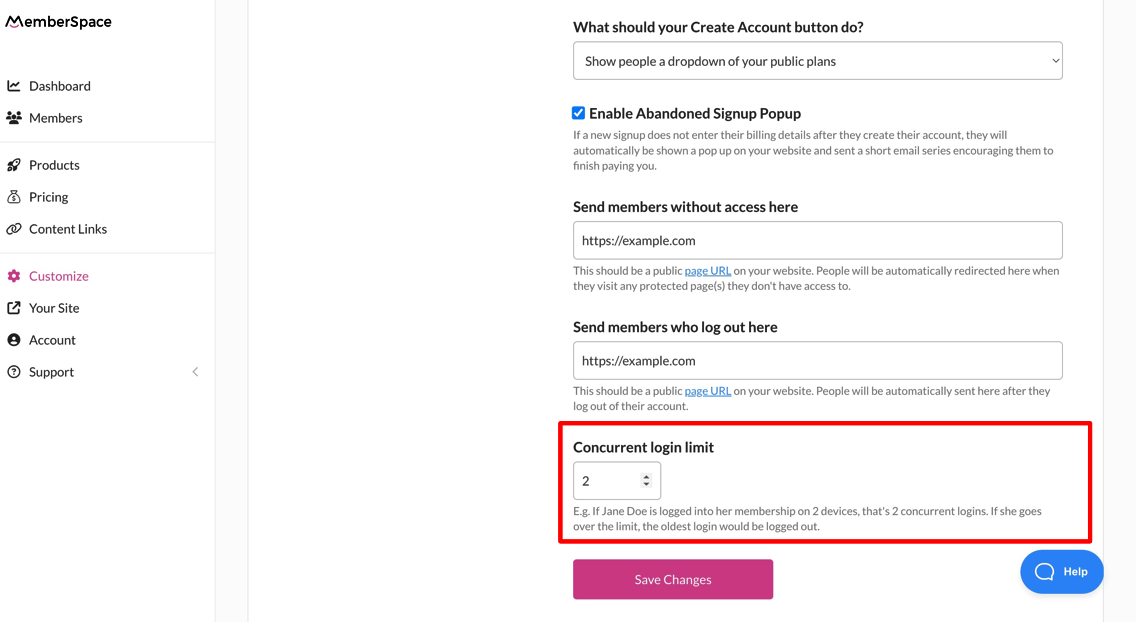Open the Help chat widget
Screen dimensions: 1136x622
(x=1061, y=572)
